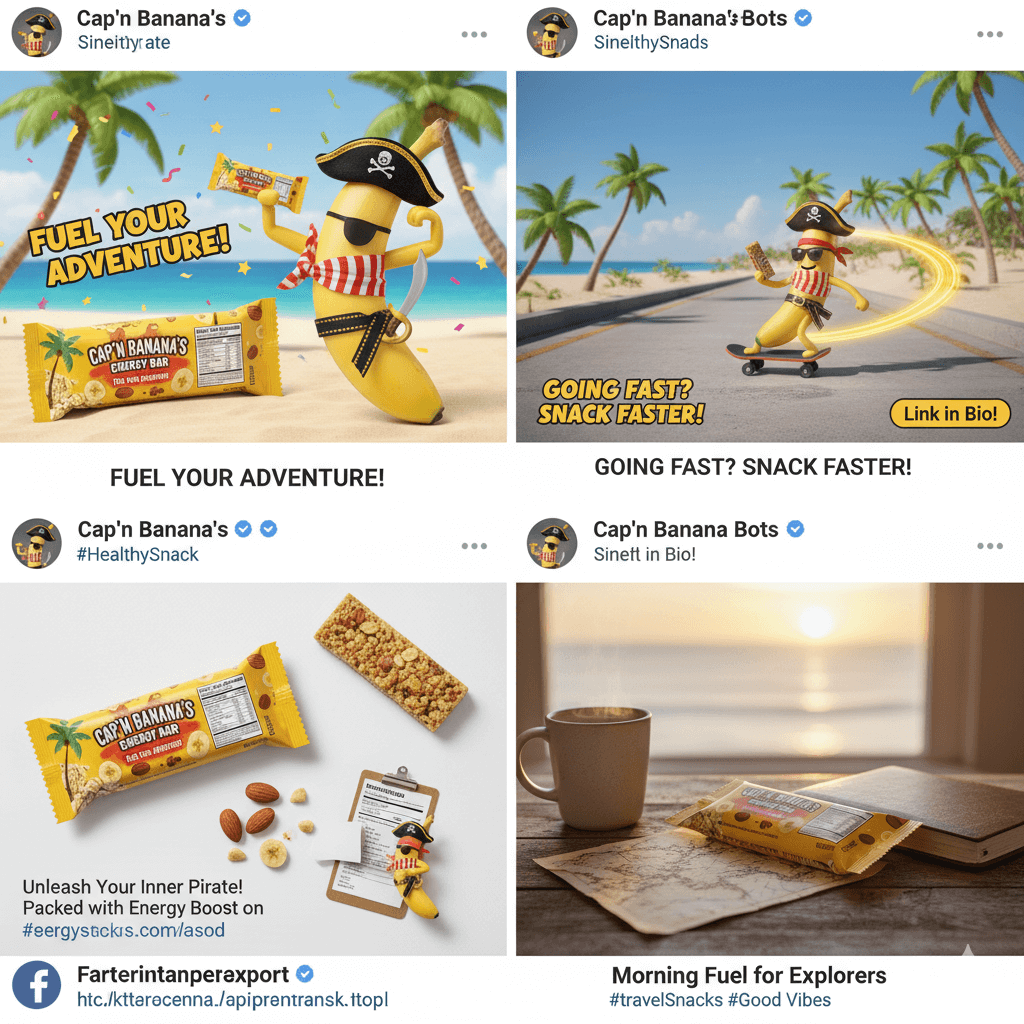This screenshot has height=1024, width=1024.
Task: Click the verified badge next to Cap'n Banana Bots
Action: (795, 529)
